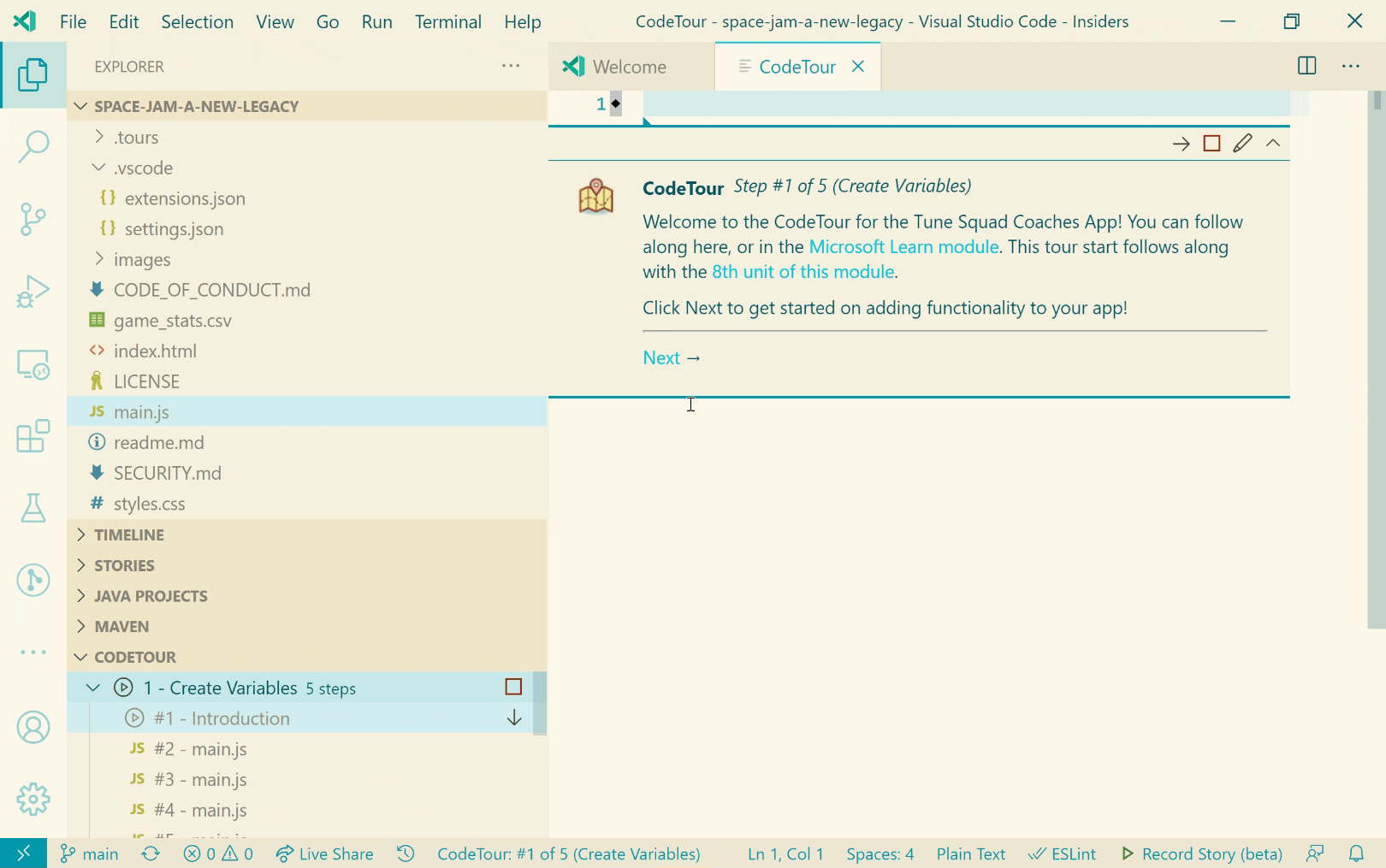Screen dimensions: 1386x868
Task: Open the Microsoft Learn module link
Action: 903,246
